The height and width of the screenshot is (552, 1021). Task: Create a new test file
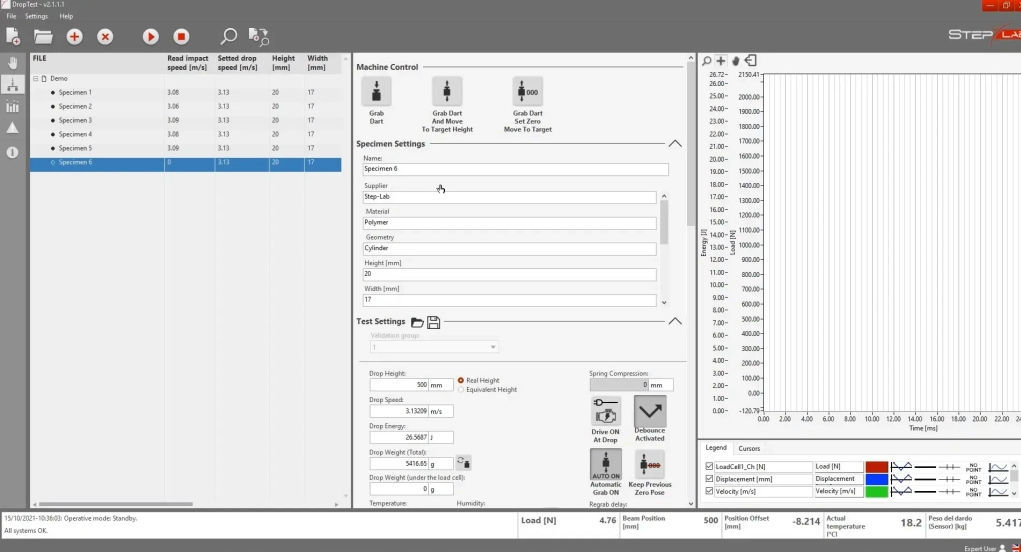pyautogui.click(x=13, y=36)
